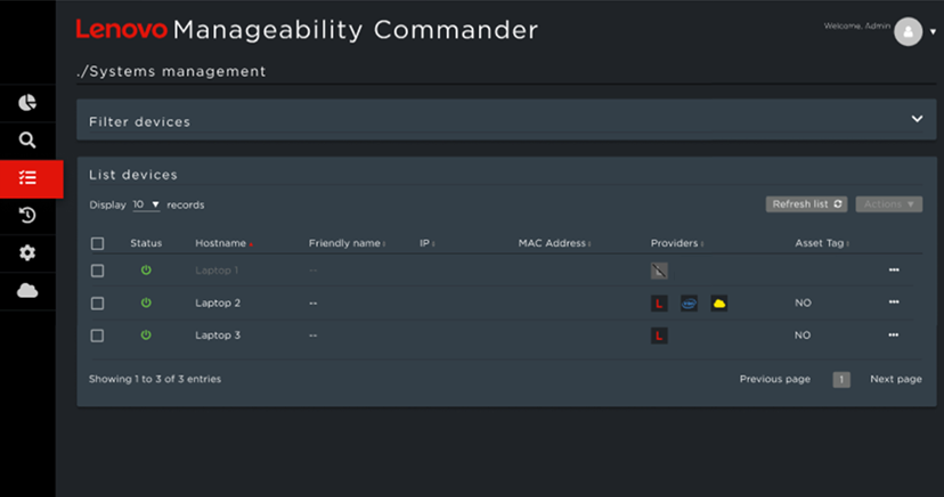Screen dimensions: 944x497
Task: Click the Laptop 2 hostname
Action: [x=217, y=303]
